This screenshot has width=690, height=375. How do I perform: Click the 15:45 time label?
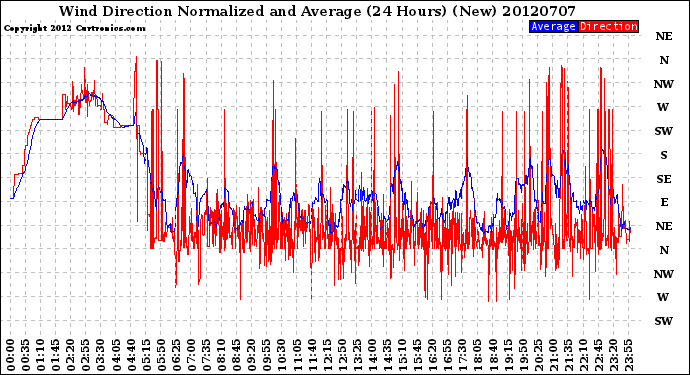[418, 355]
